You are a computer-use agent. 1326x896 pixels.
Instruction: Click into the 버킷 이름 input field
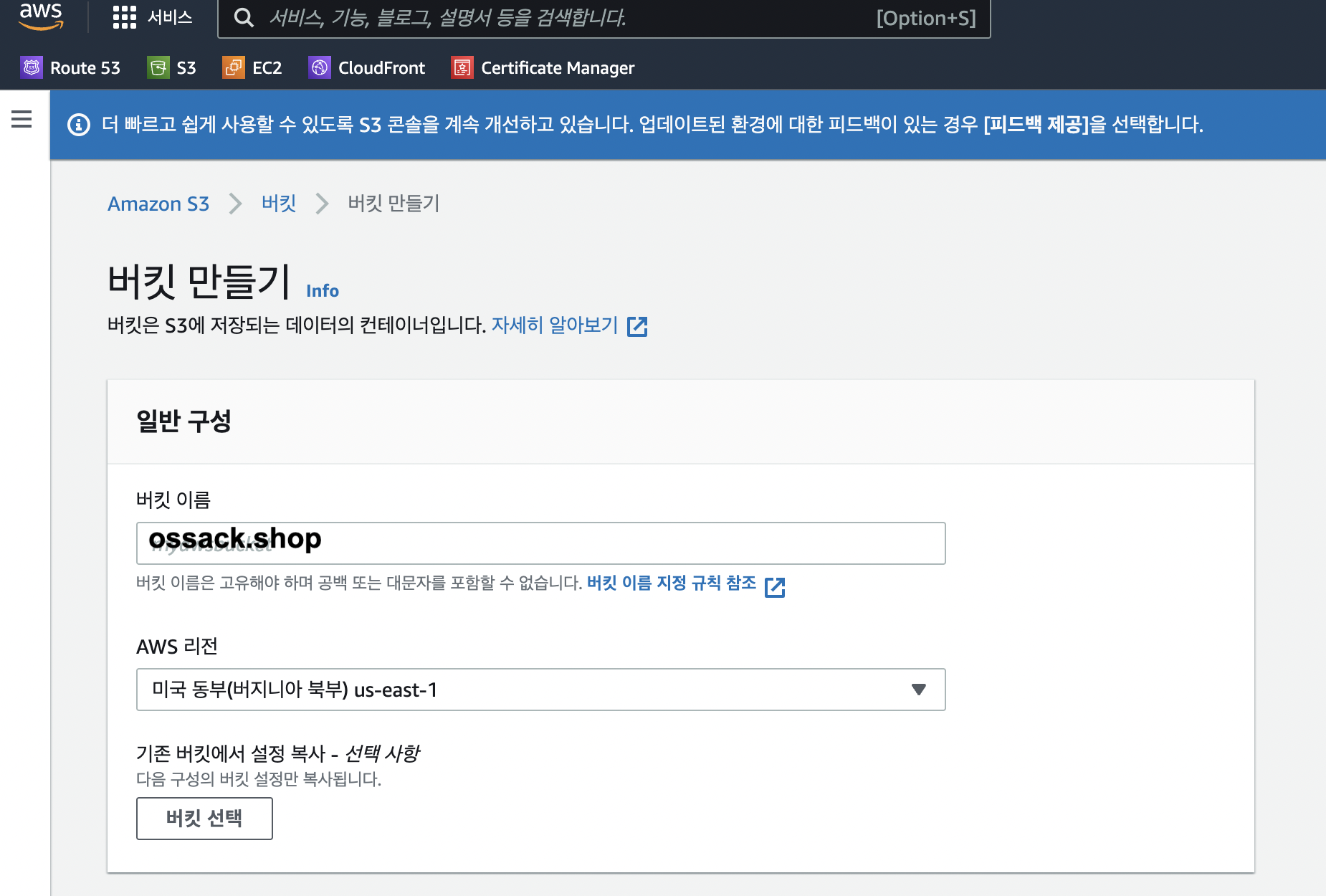[x=541, y=543]
